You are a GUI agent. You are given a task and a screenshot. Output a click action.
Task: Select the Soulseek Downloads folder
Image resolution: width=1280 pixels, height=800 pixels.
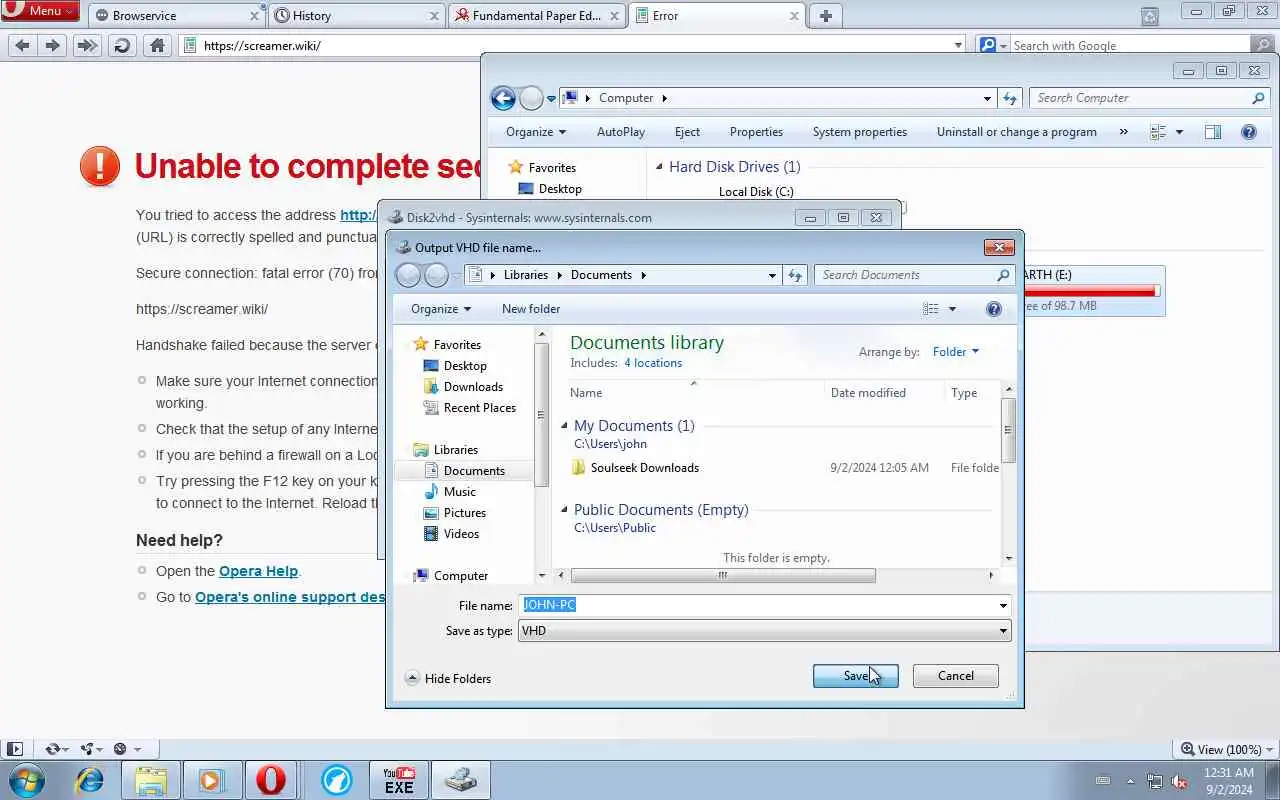tap(644, 468)
